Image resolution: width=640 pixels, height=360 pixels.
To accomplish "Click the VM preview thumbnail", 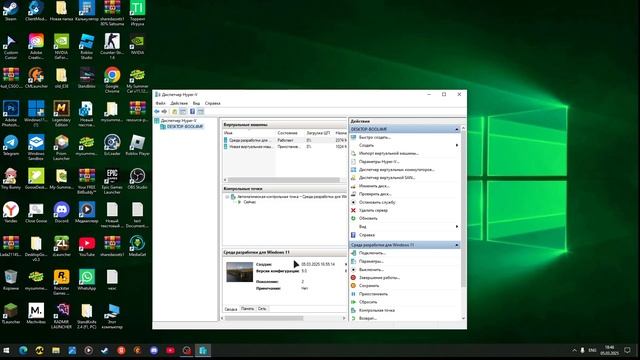I will [240, 272].
